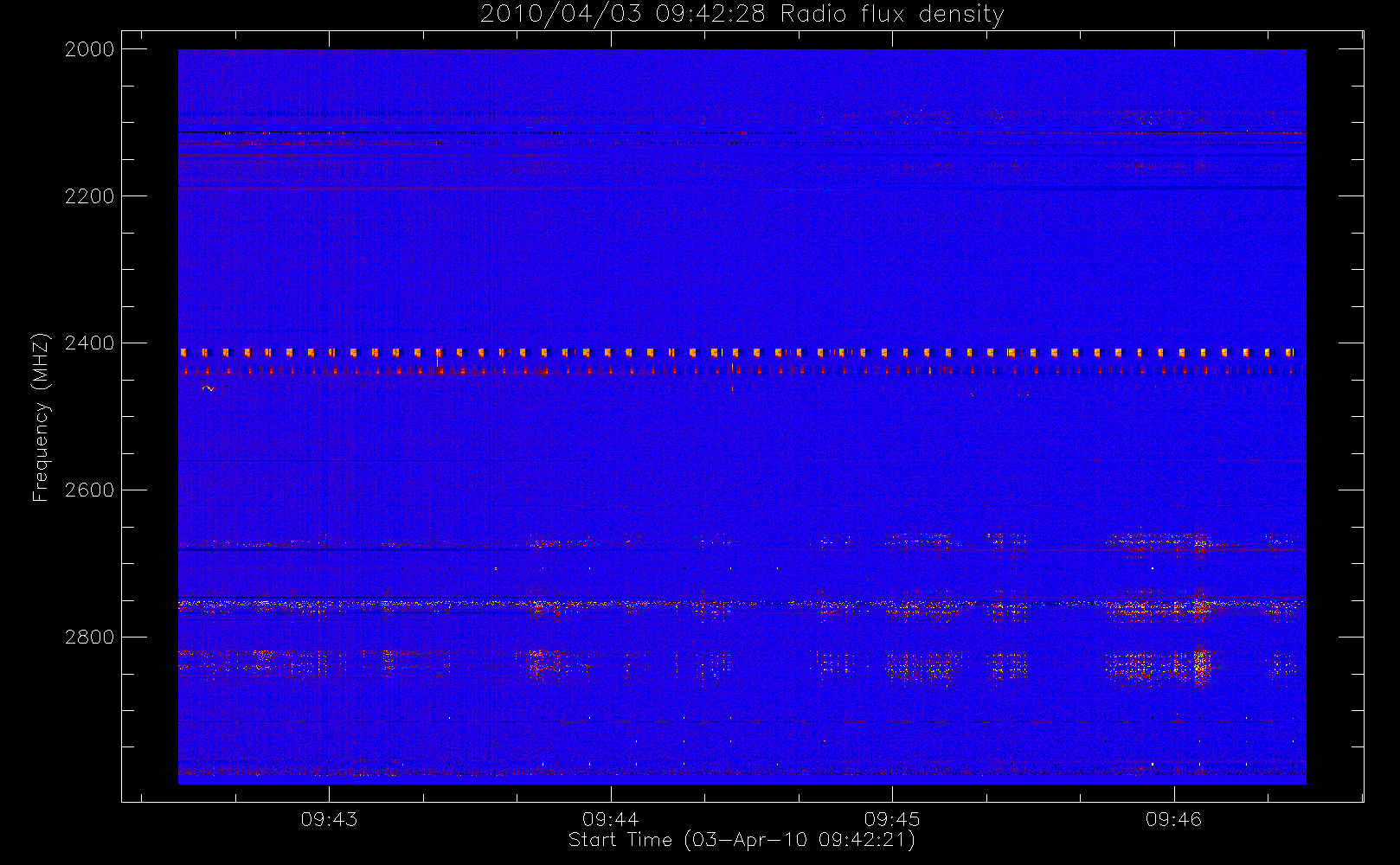
Task: Click the 2000 frequency tick label
Action: pos(90,49)
